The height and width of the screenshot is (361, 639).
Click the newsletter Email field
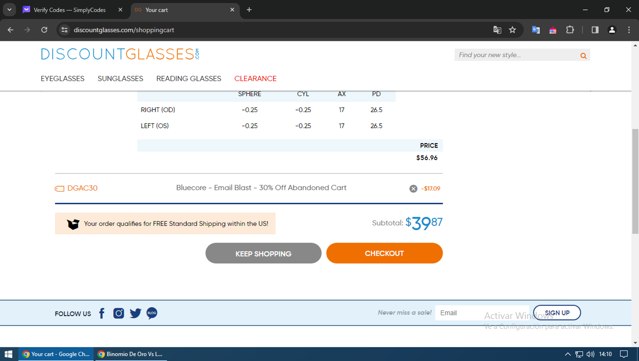482,313
